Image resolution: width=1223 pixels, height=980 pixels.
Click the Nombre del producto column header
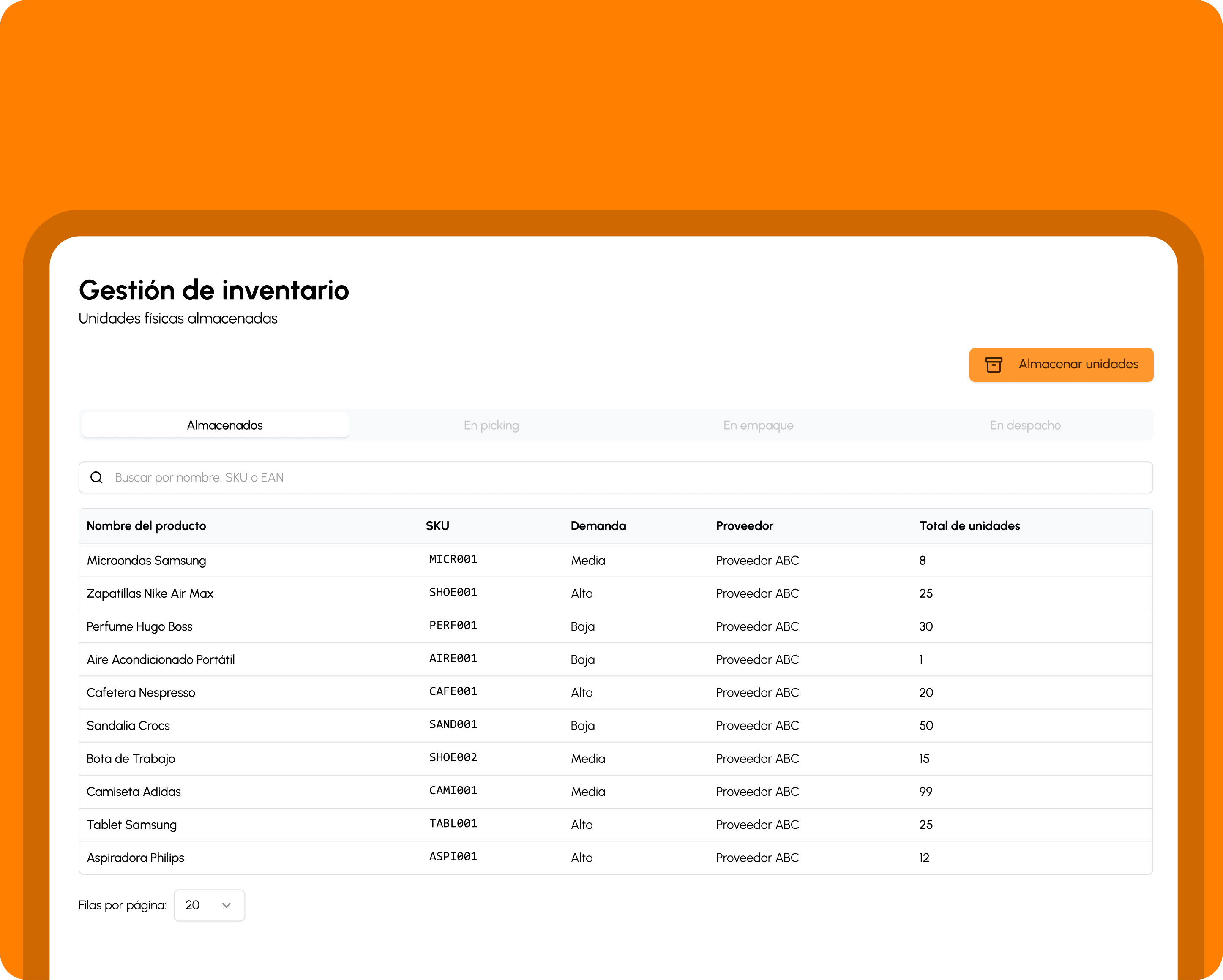pyautogui.click(x=146, y=526)
